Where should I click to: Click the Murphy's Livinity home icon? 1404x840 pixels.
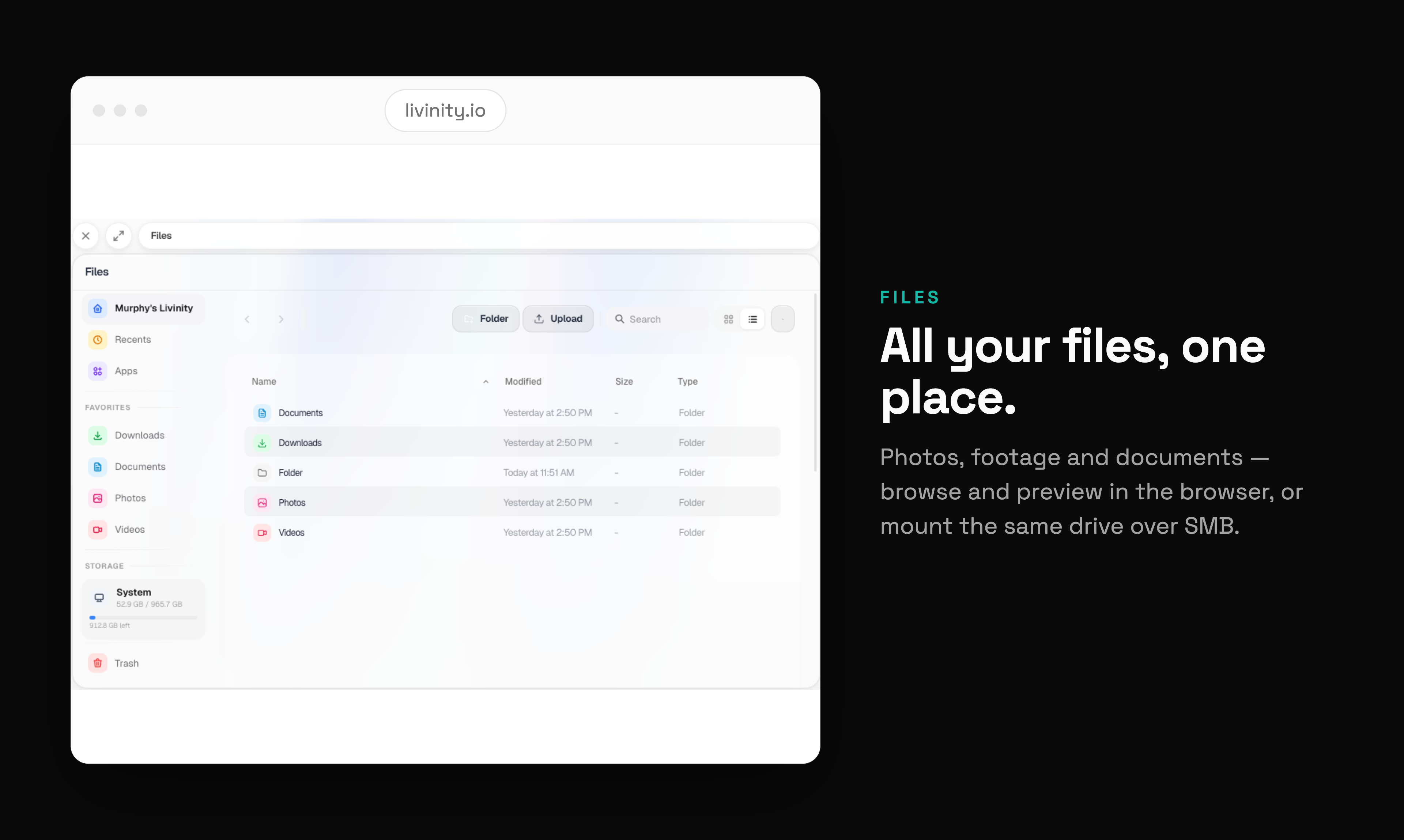coord(98,308)
